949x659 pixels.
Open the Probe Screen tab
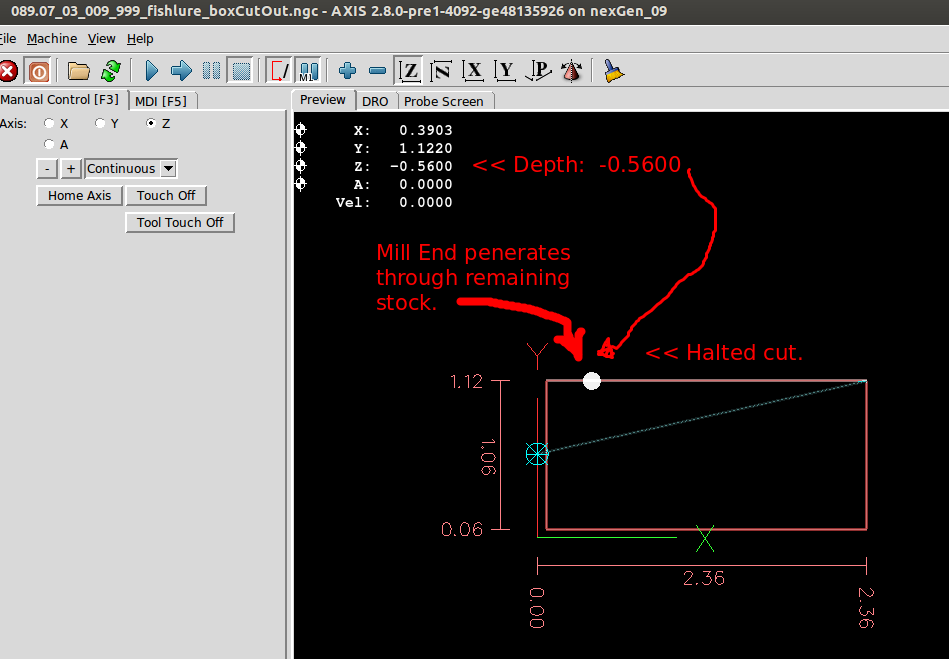tap(443, 101)
